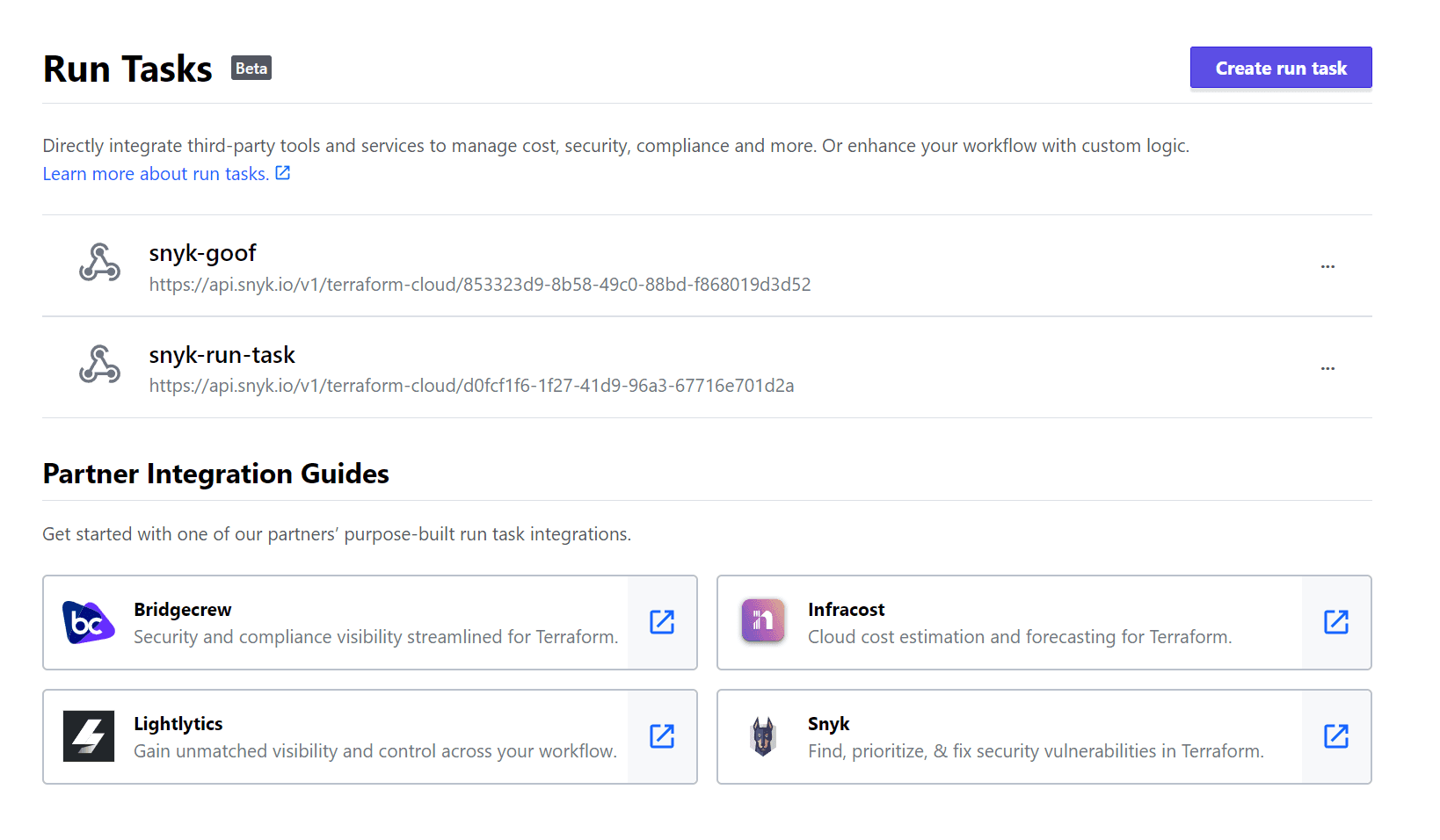Click the Infracost card title
Viewport: 1440px width, 840px height.
847,610
